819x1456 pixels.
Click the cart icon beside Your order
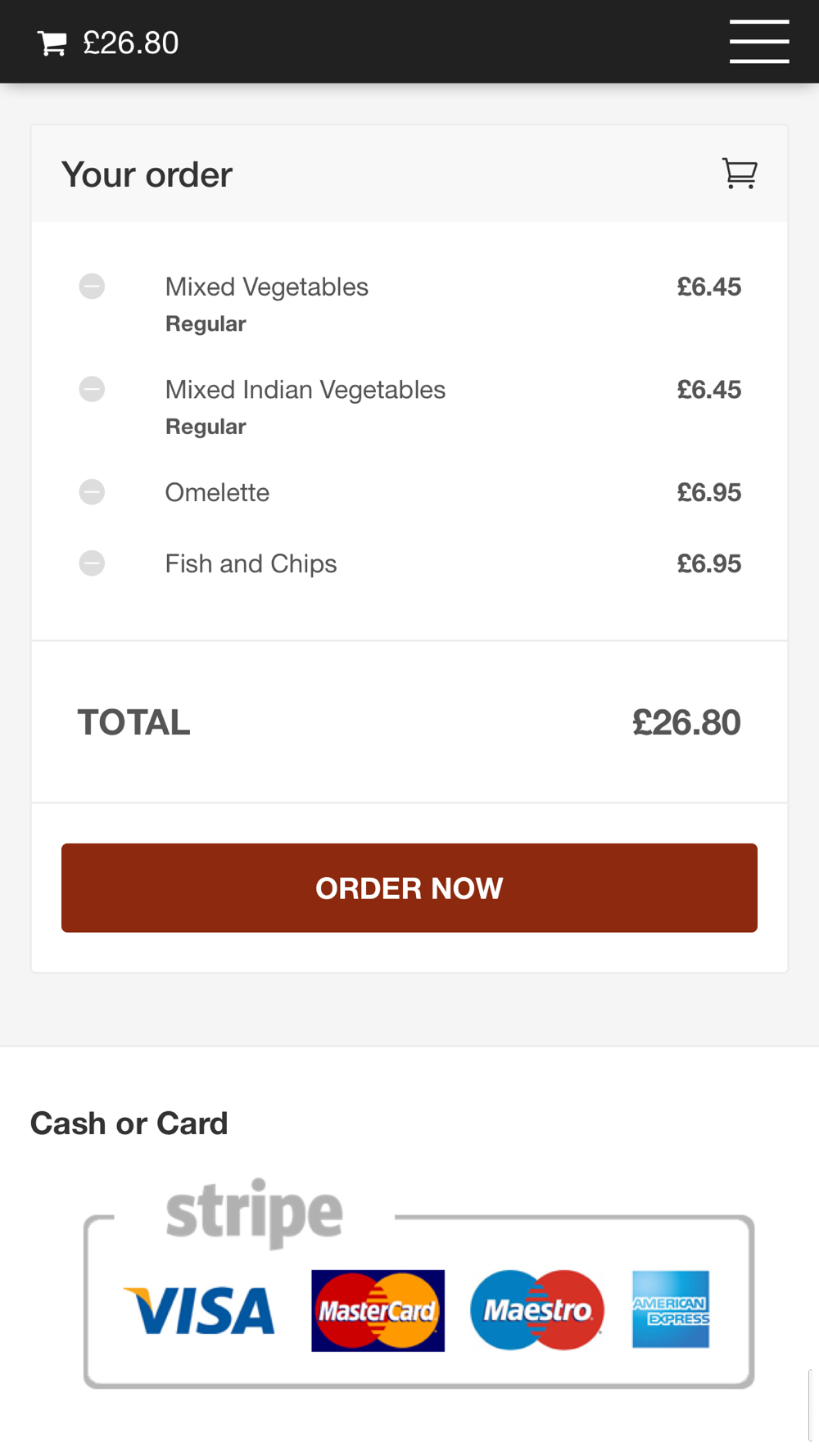pyautogui.click(x=740, y=174)
